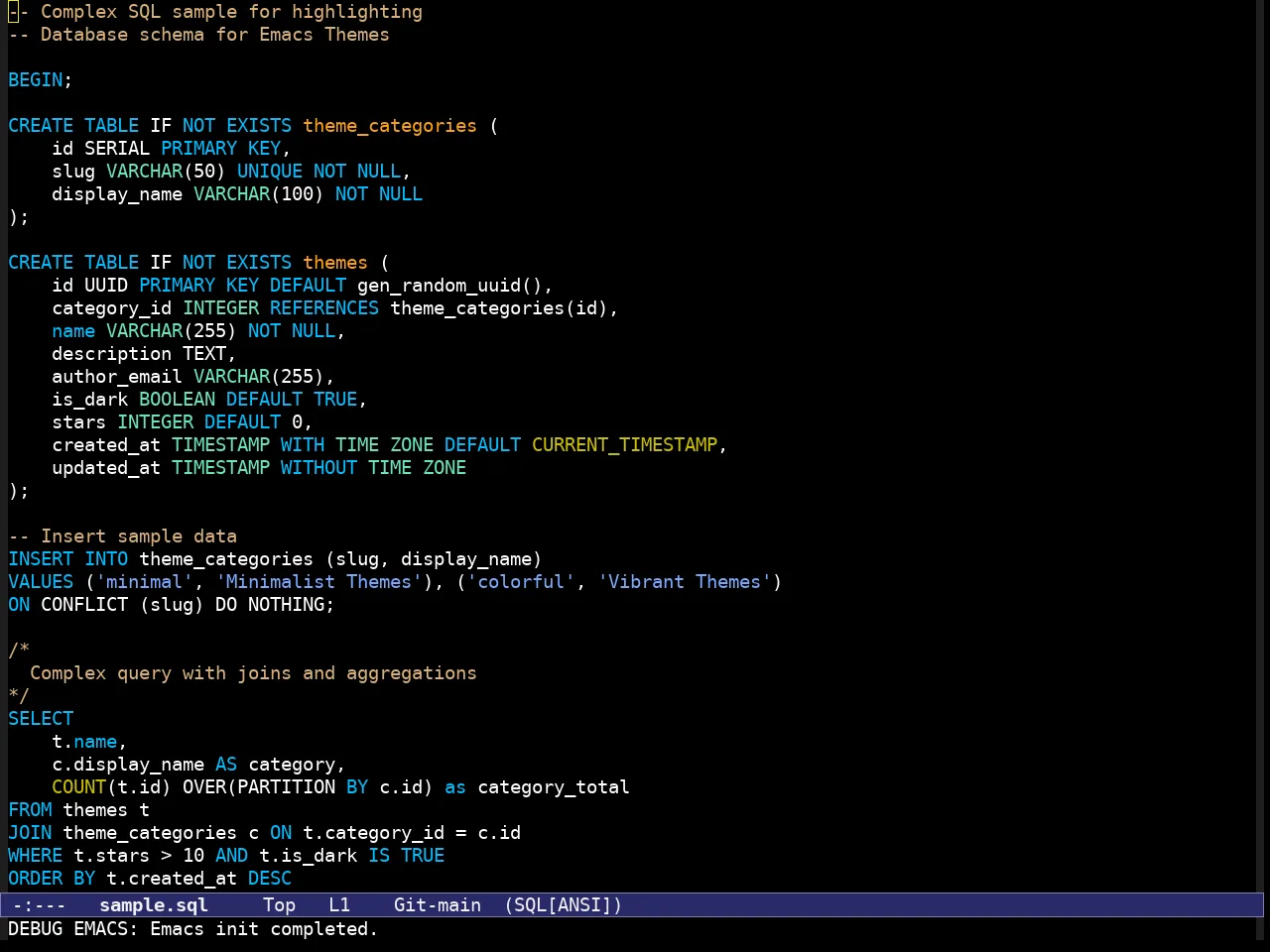This screenshot has width=1270, height=952.
Task: Click 'Minimalist Themes' string literal
Action: coord(318,582)
